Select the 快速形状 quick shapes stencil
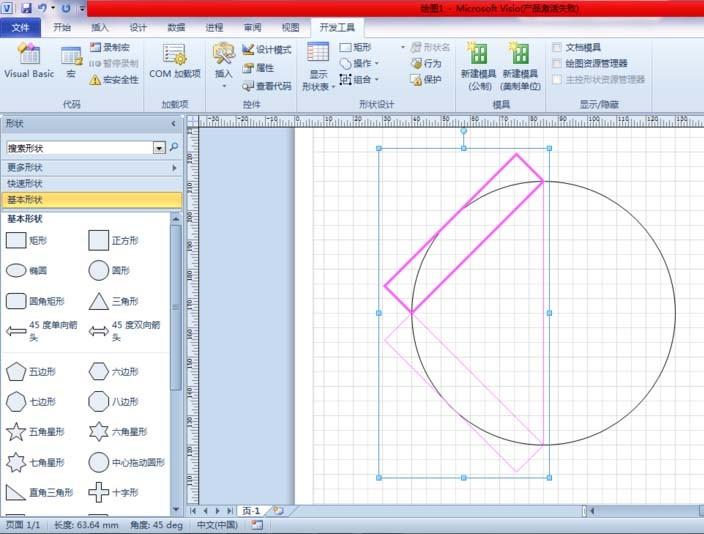The width and height of the screenshot is (704, 534). click(92, 184)
